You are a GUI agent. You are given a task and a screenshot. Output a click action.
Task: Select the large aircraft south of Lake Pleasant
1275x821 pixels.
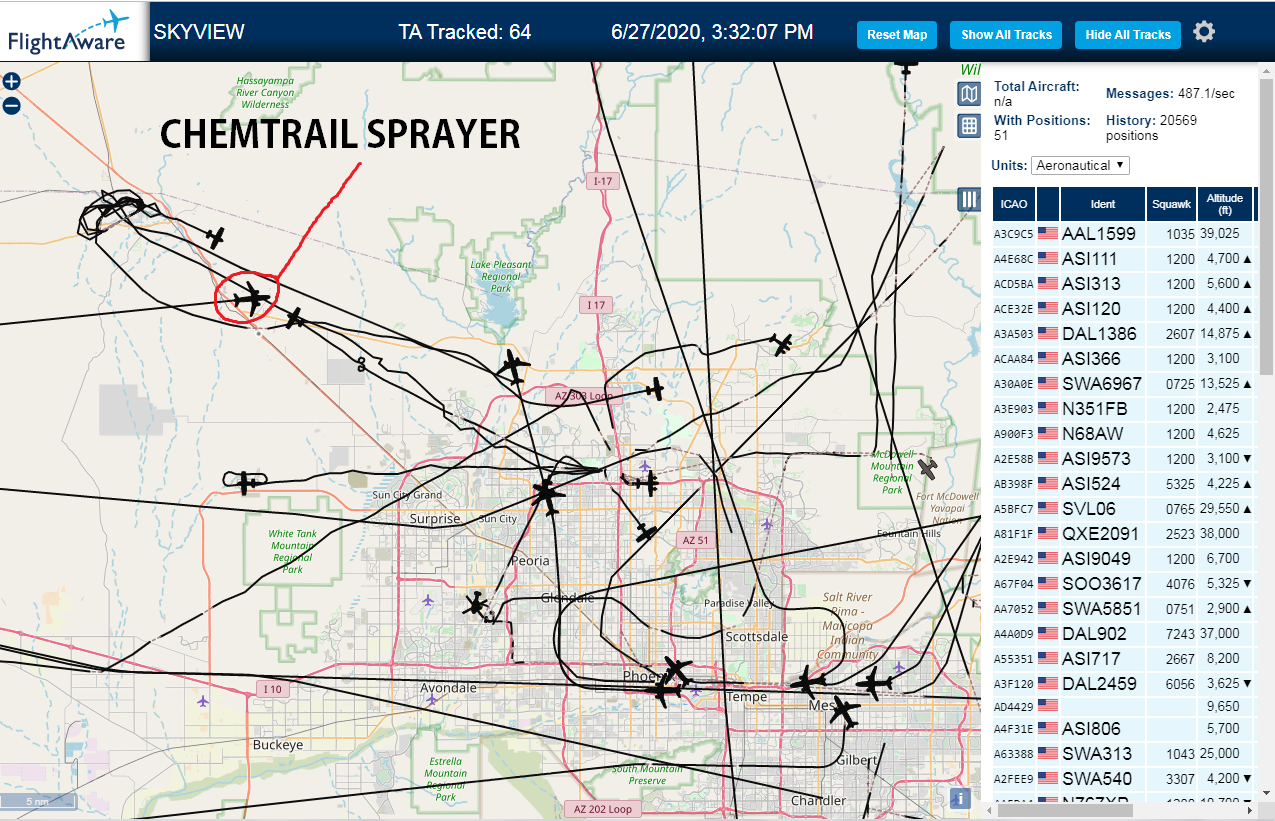tap(513, 367)
